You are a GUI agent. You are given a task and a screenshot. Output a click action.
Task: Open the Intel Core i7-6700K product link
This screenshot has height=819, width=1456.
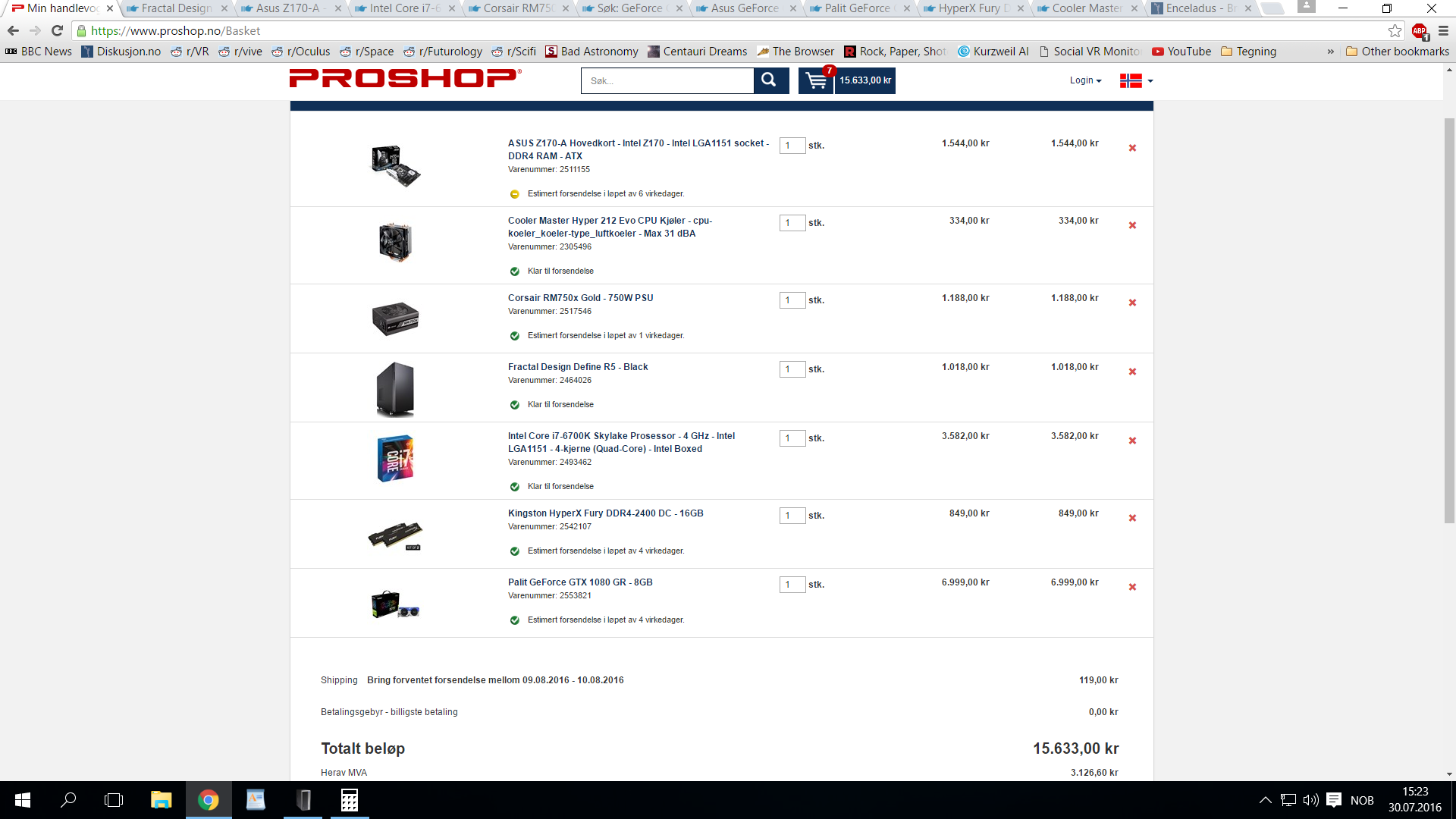click(621, 442)
